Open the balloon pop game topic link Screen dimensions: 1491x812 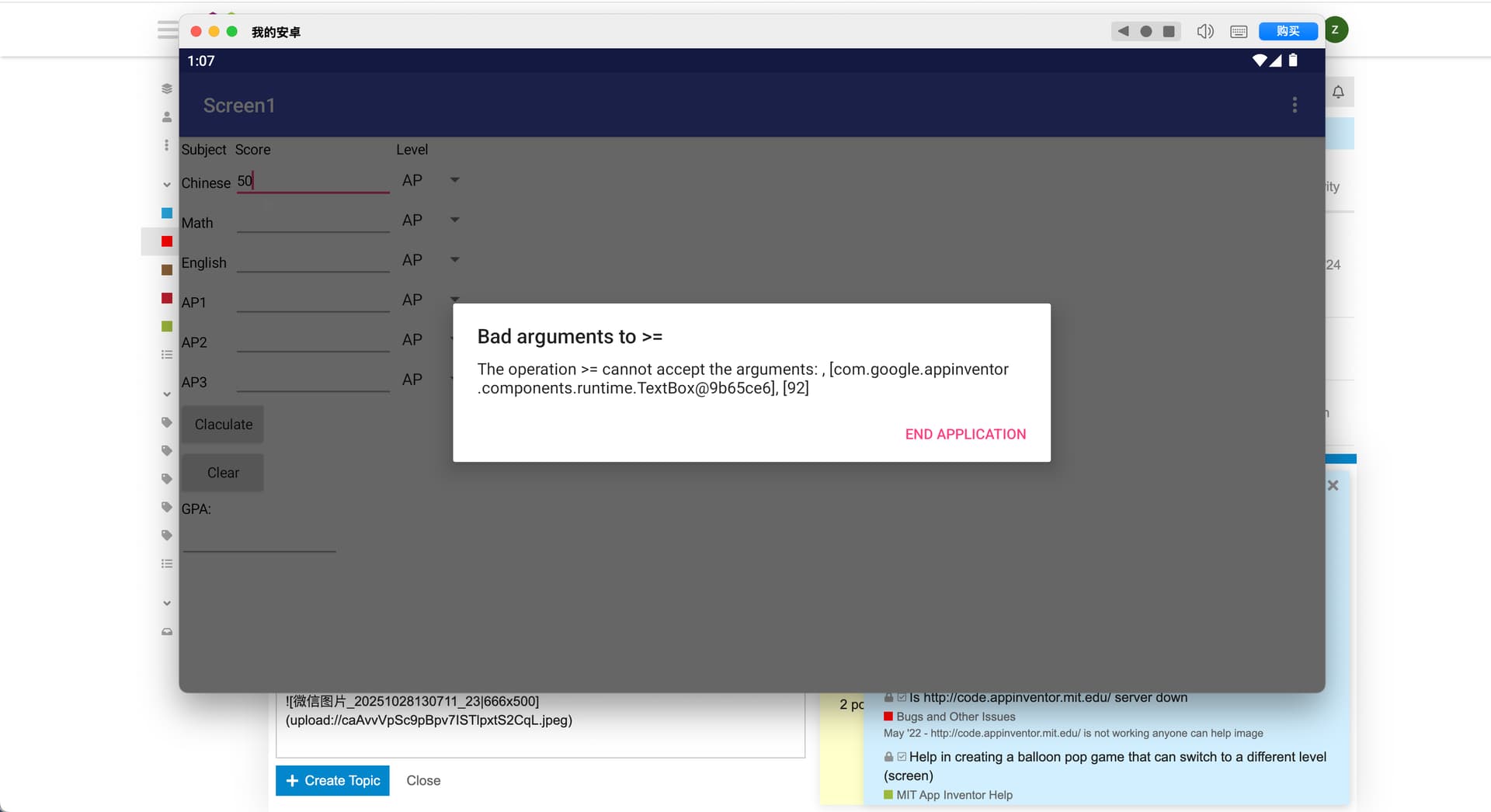(1105, 766)
